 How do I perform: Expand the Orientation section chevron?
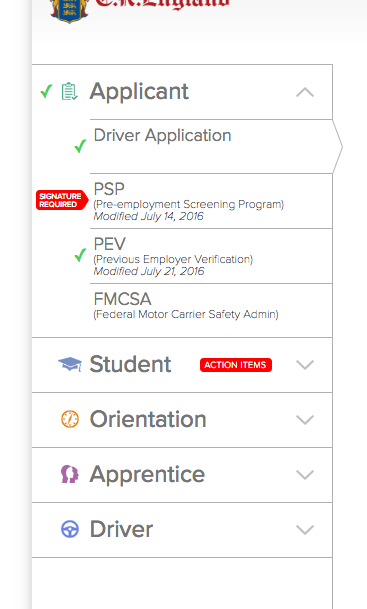click(x=305, y=420)
